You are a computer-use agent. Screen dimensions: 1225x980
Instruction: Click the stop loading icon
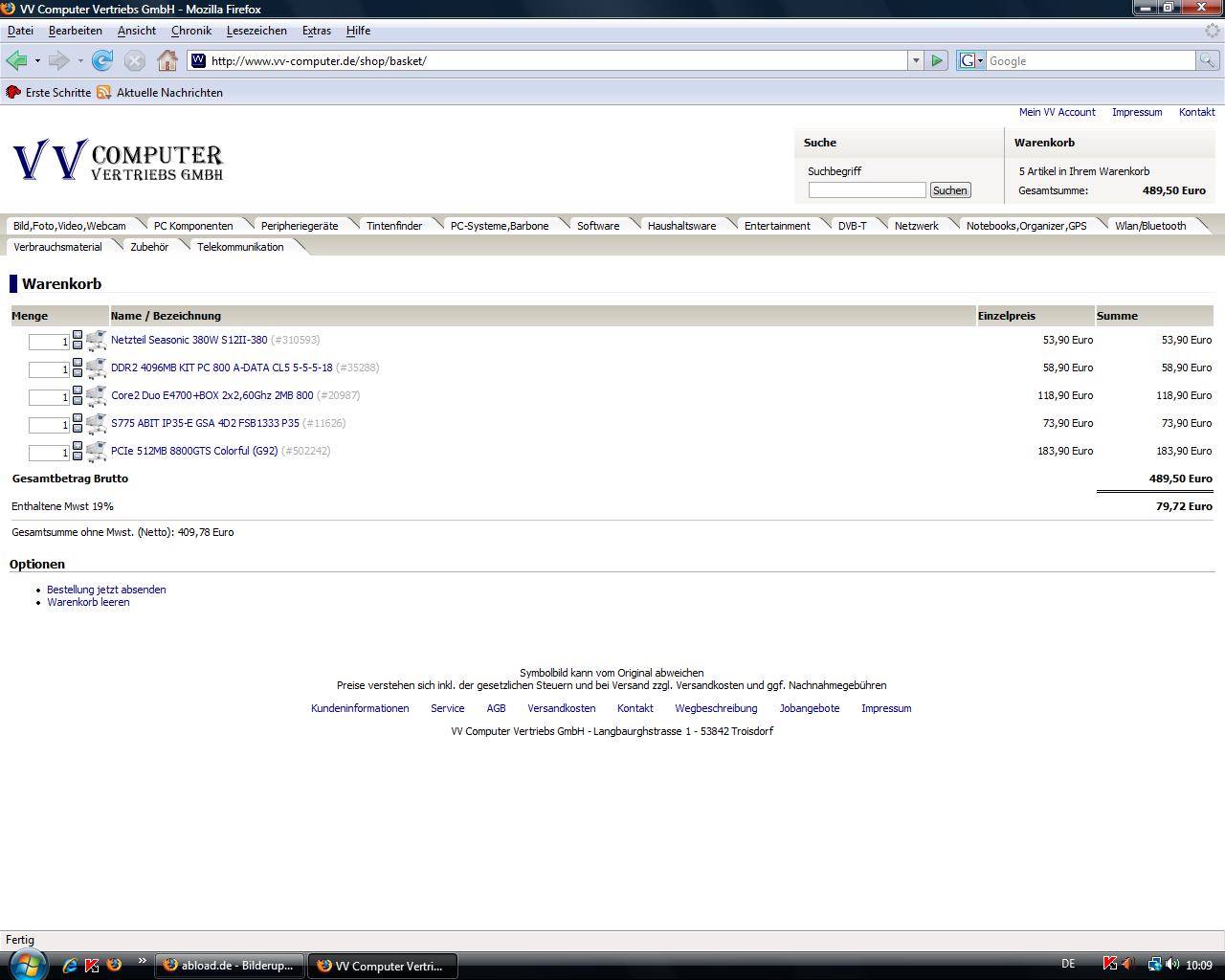135,60
